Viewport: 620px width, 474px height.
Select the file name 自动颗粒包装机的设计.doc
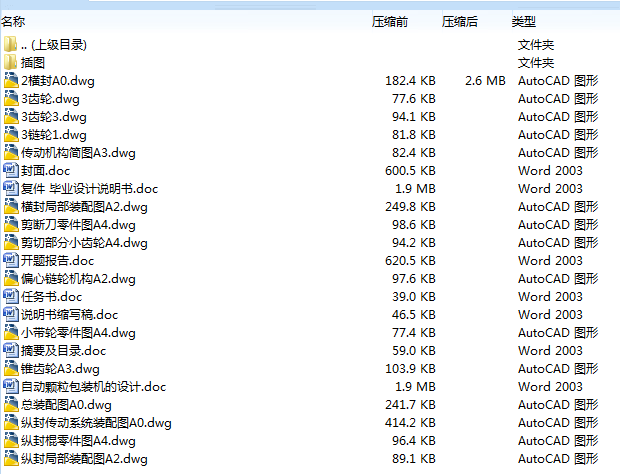point(93,387)
